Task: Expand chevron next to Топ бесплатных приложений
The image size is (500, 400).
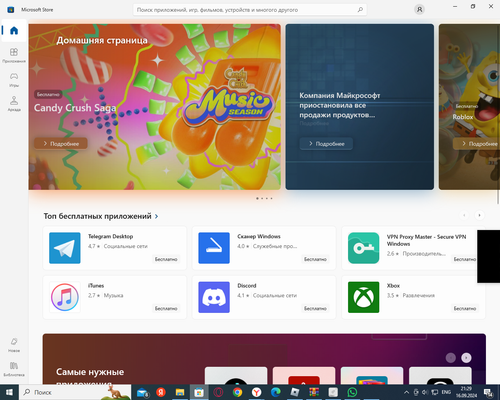Action: coord(156,217)
